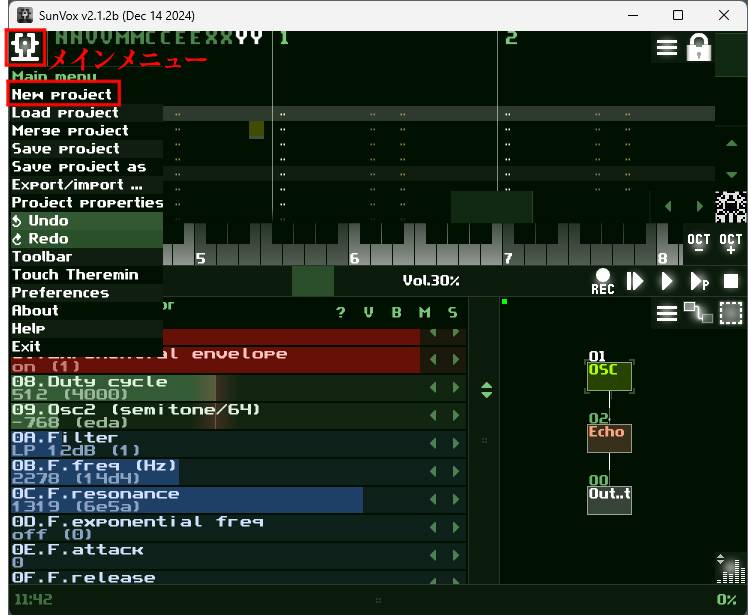Increase F.freq with right arrow
Viewport: 748px width, 615px height.
456,471
